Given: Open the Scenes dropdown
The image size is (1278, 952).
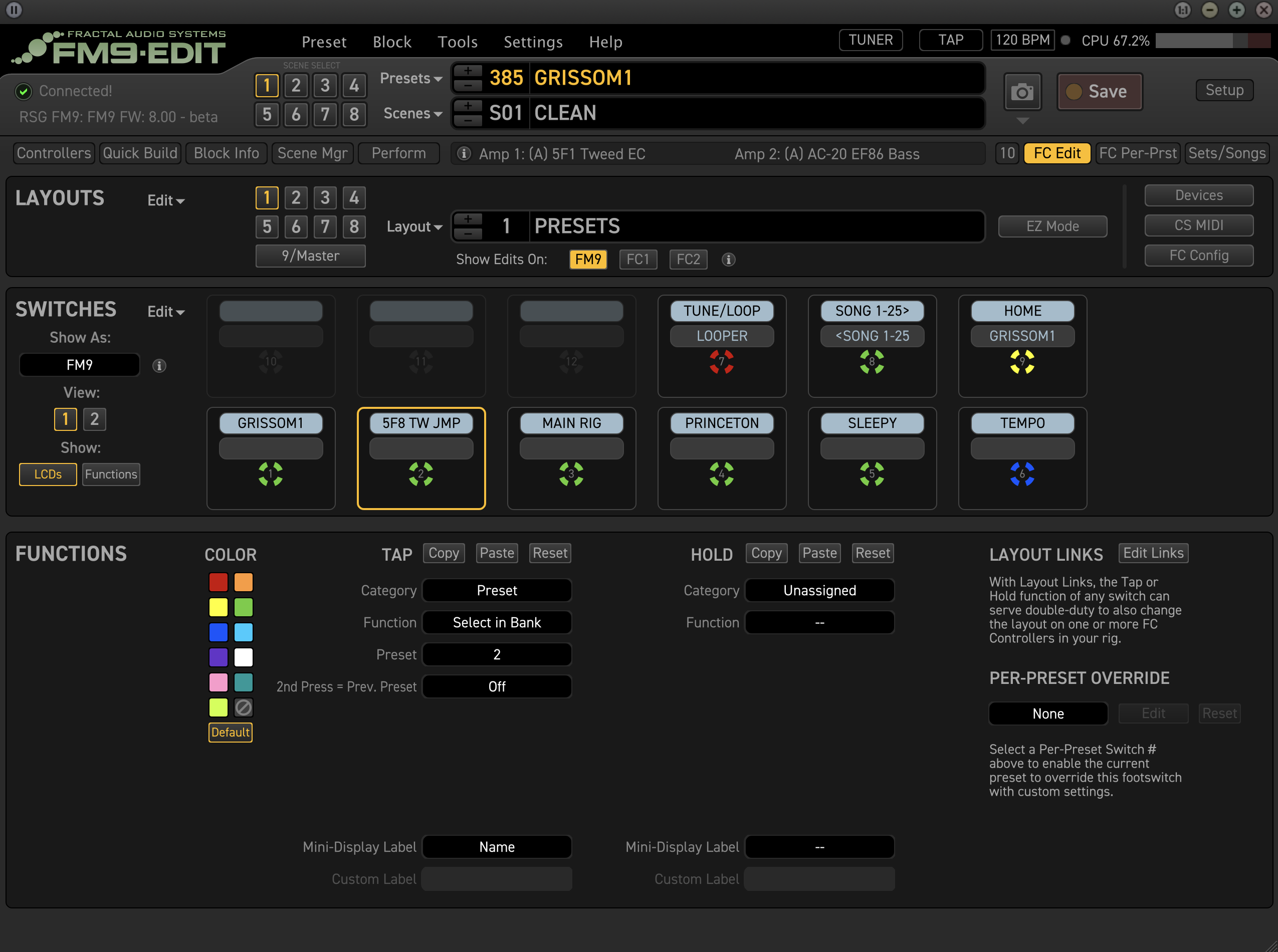Looking at the screenshot, I should [413, 114].
